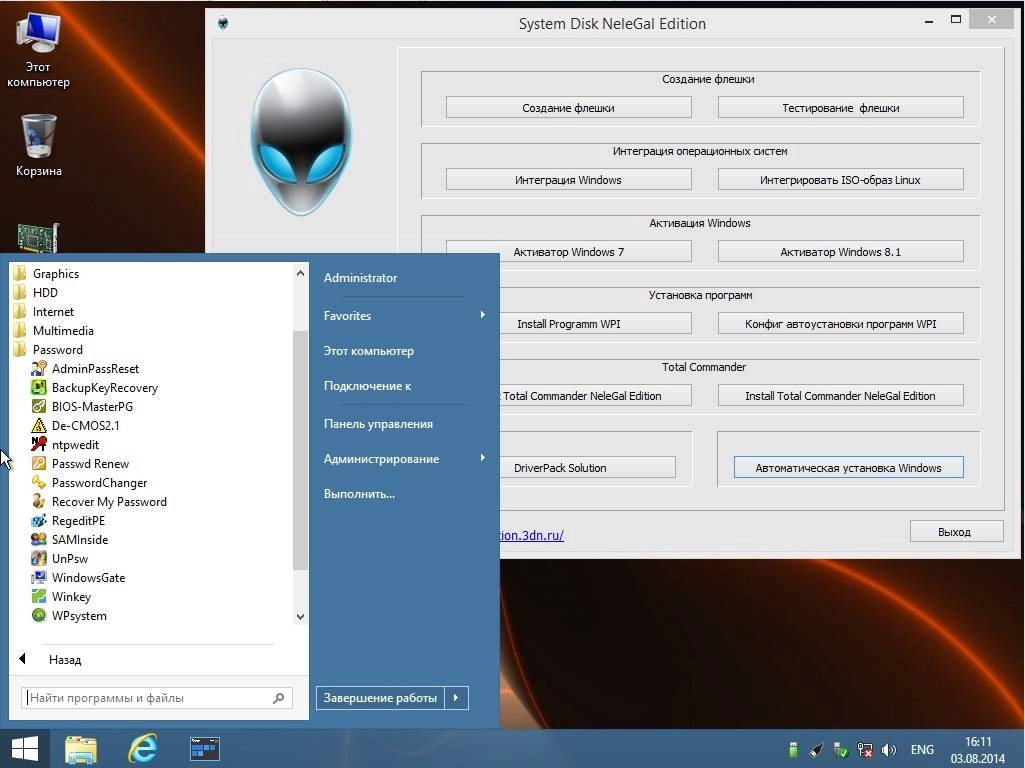Choose Выполнить... in the Start menu
This screenshot has width=1025, height=768.
[359, 494]
